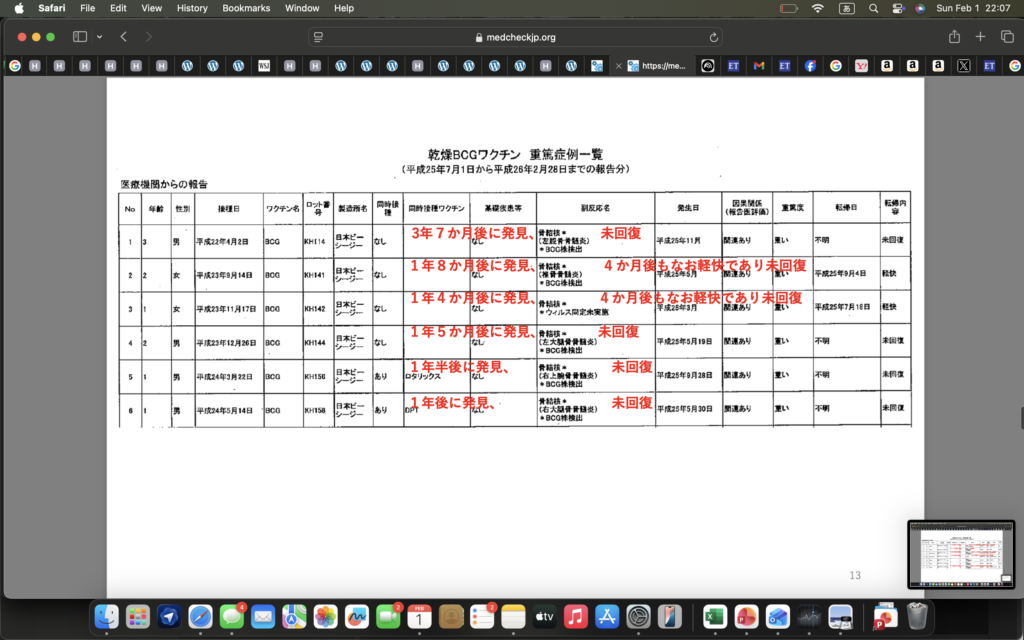The width and height of the screenshot is (1024, 640).
Task: Open Spotlight search in the menu bar
Action: coord(872,8)
